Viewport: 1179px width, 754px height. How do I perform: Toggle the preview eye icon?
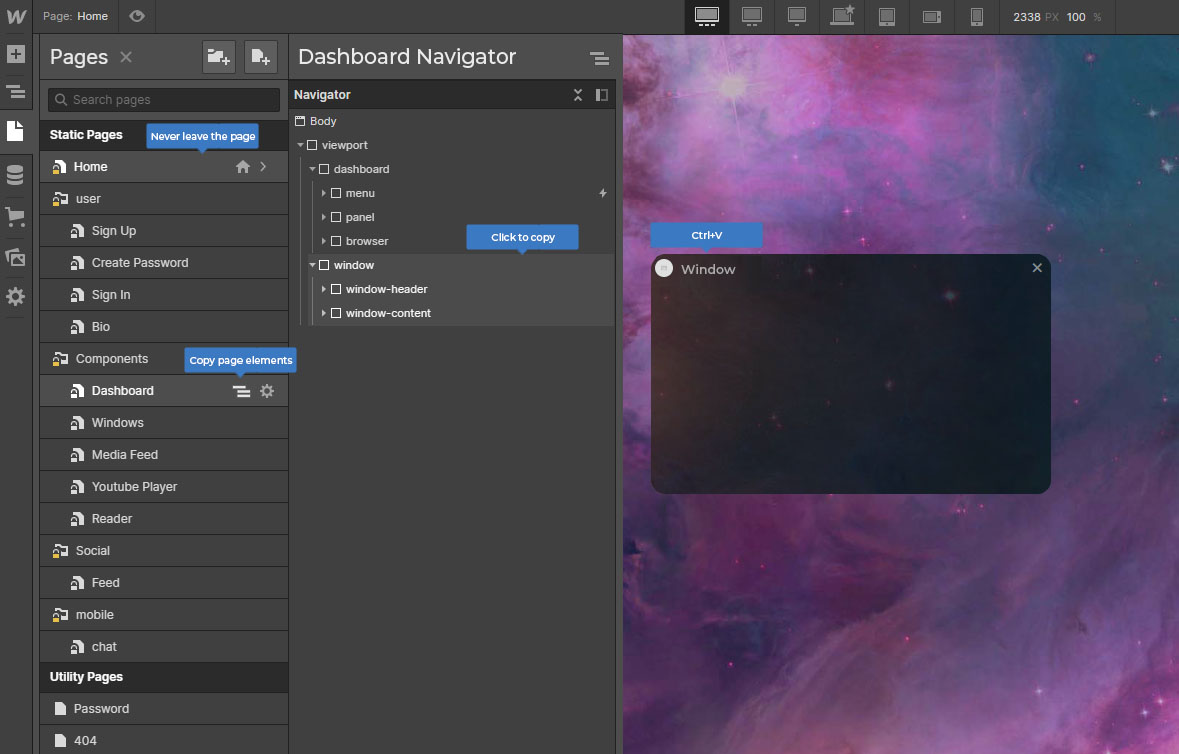[x=137, y=16]
